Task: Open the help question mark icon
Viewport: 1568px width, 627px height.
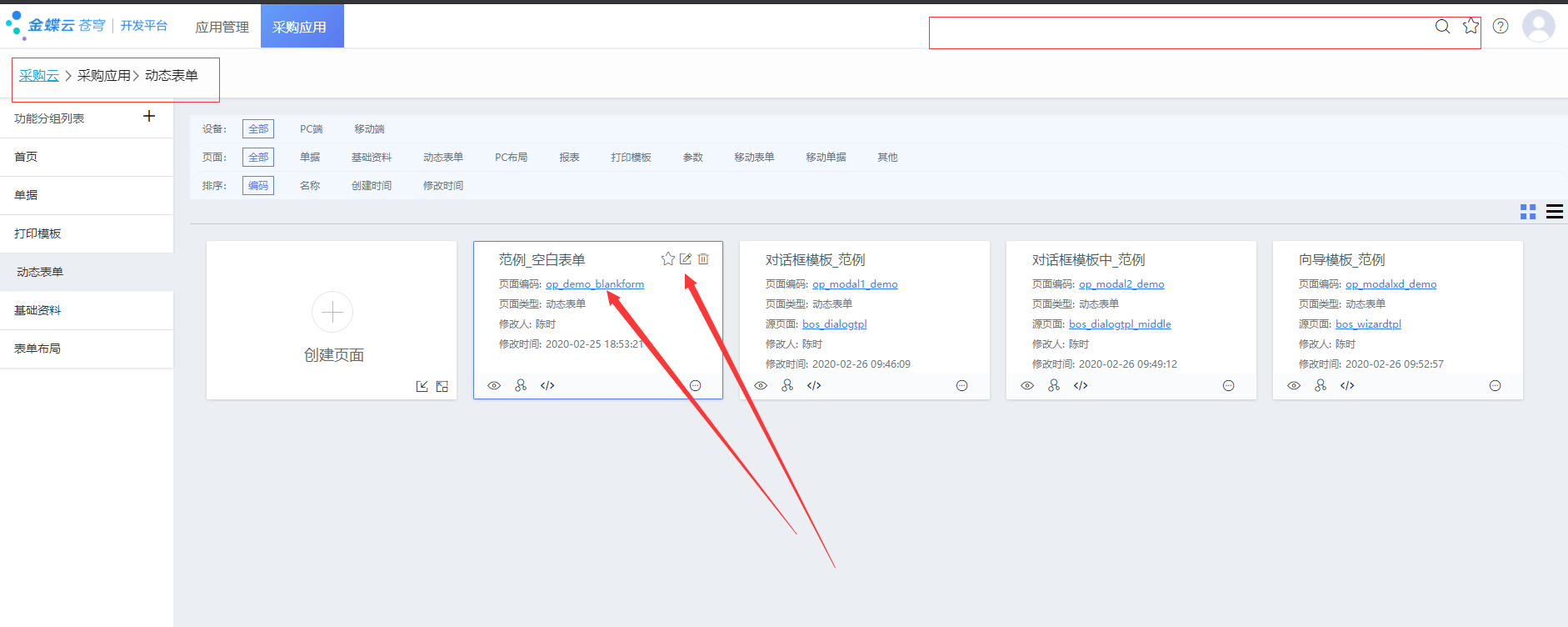Action: tap(1501, 26)
